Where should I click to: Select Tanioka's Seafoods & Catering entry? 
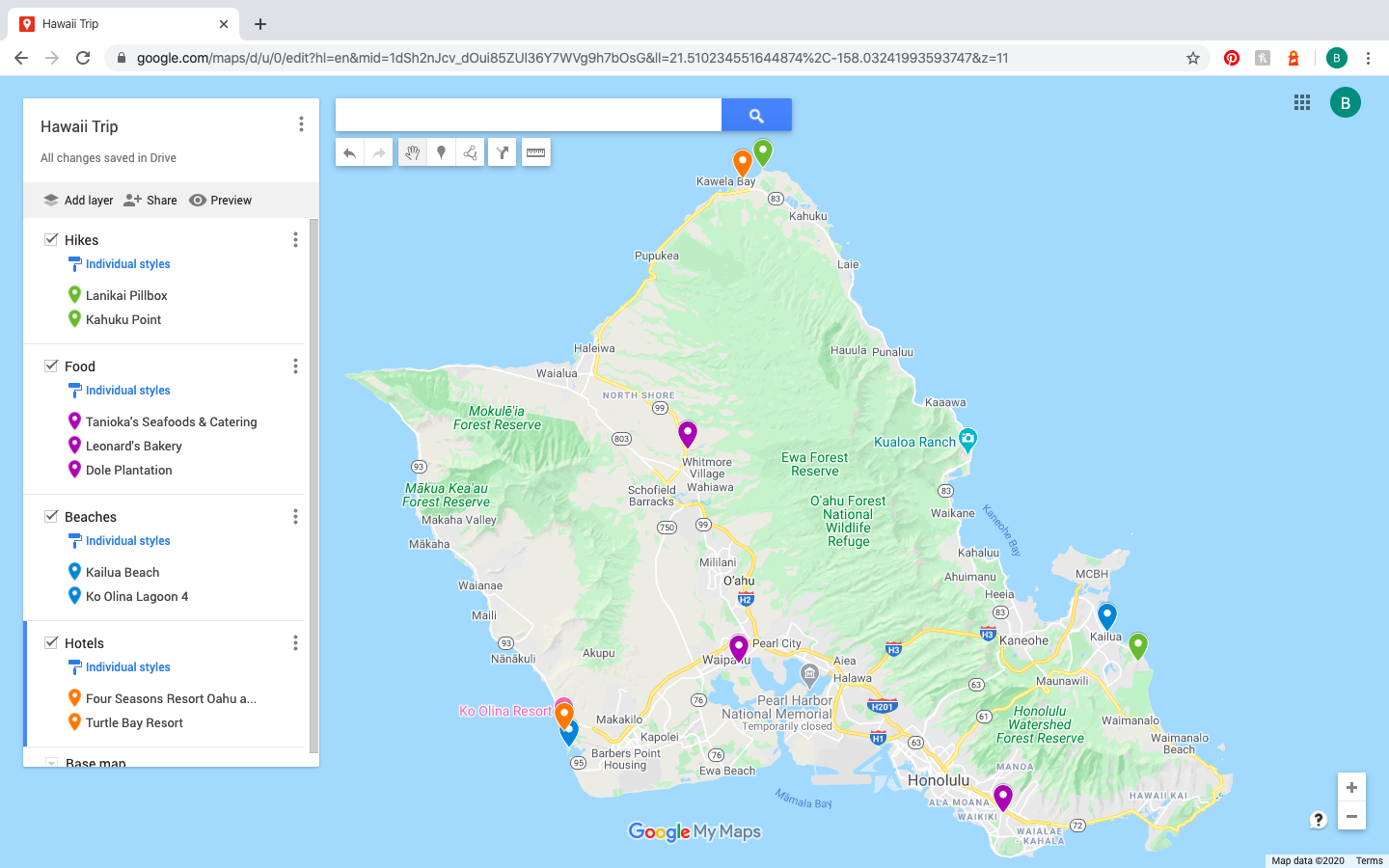coord(172,421)
